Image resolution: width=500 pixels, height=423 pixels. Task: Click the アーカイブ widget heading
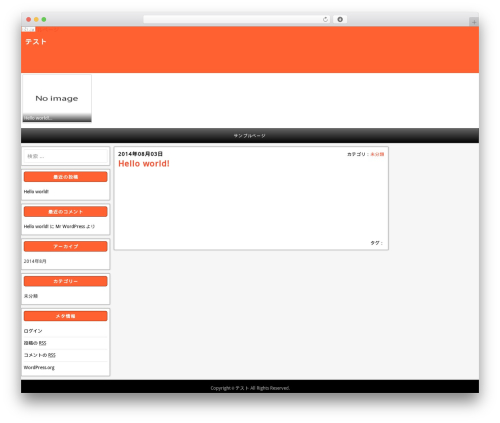click(66, 246)
